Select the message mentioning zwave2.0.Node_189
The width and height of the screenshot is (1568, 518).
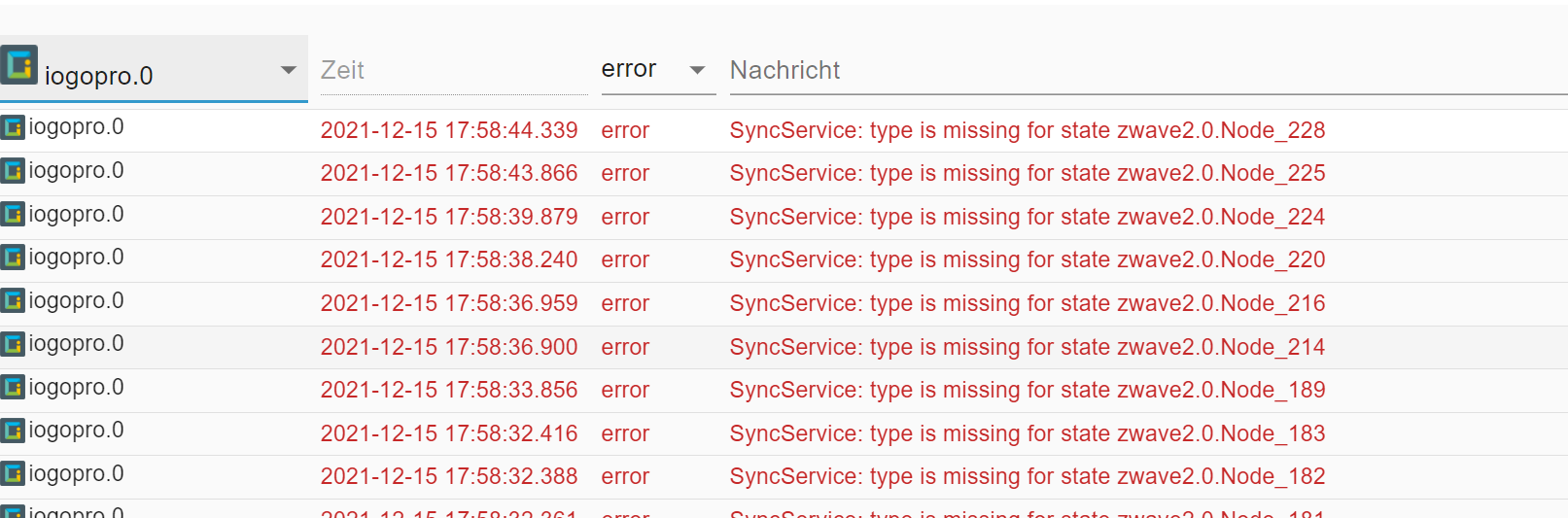tap(1028, 390)
